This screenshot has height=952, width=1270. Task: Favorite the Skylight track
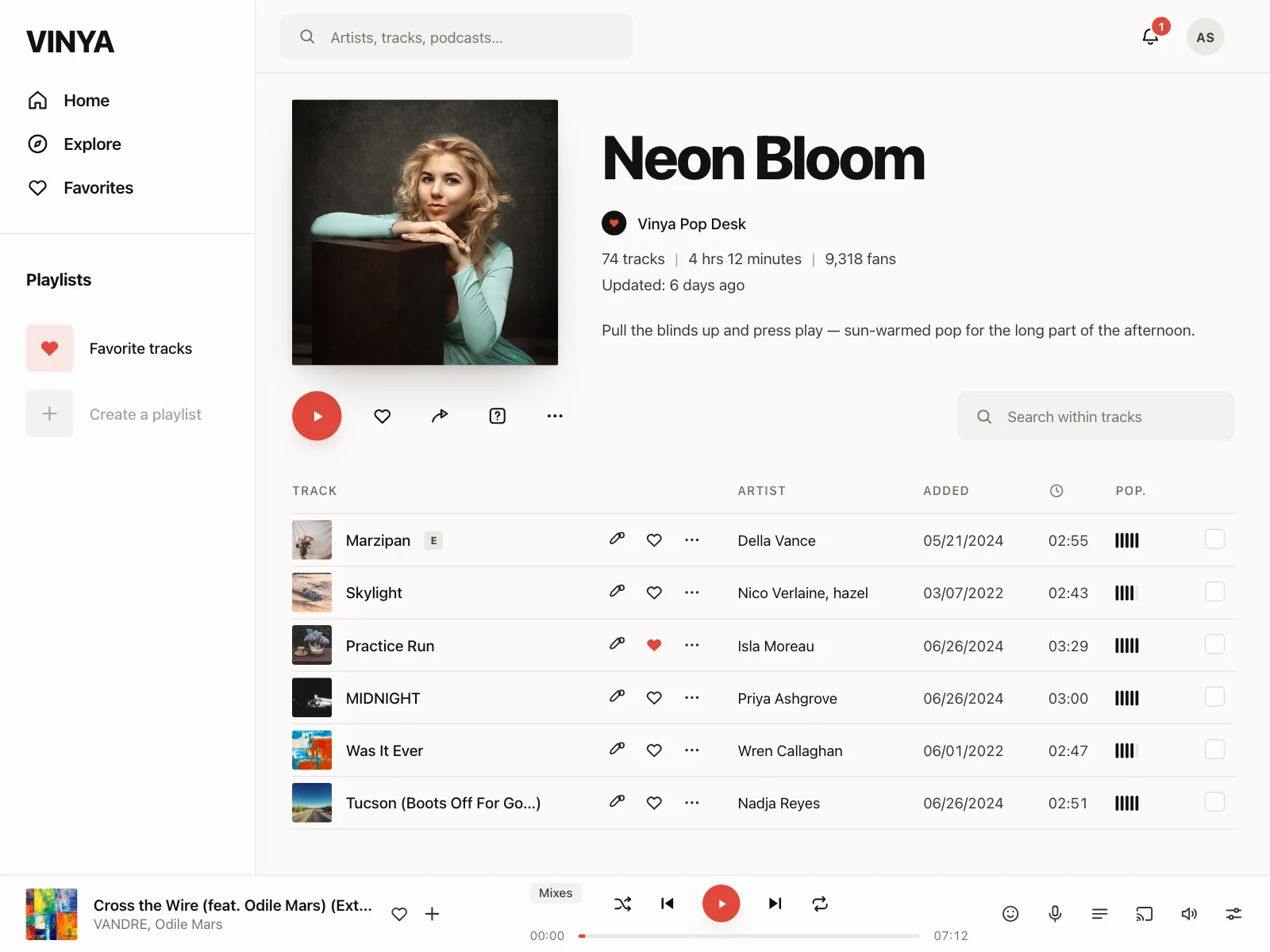(x=654, y=593)
